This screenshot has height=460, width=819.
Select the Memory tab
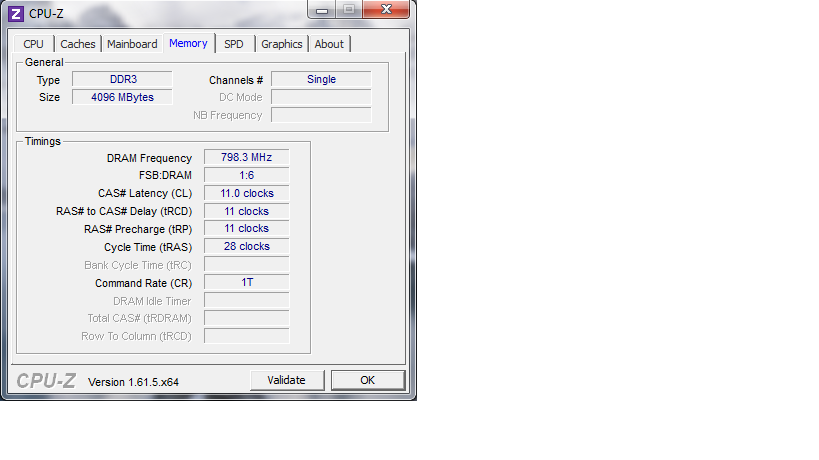(x=189, y=43)
